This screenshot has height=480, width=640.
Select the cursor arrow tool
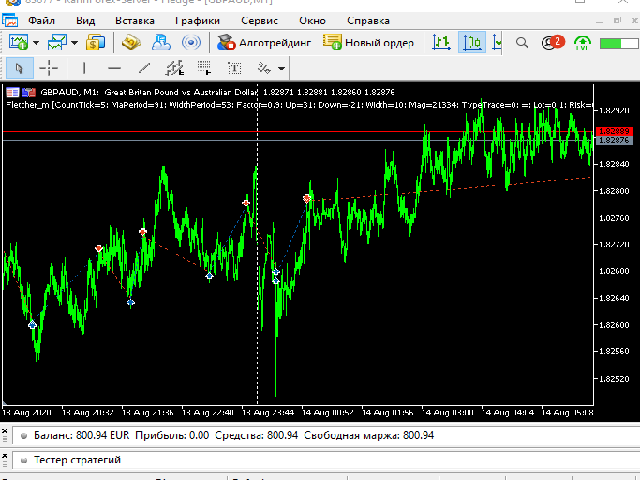coord(19,68)
